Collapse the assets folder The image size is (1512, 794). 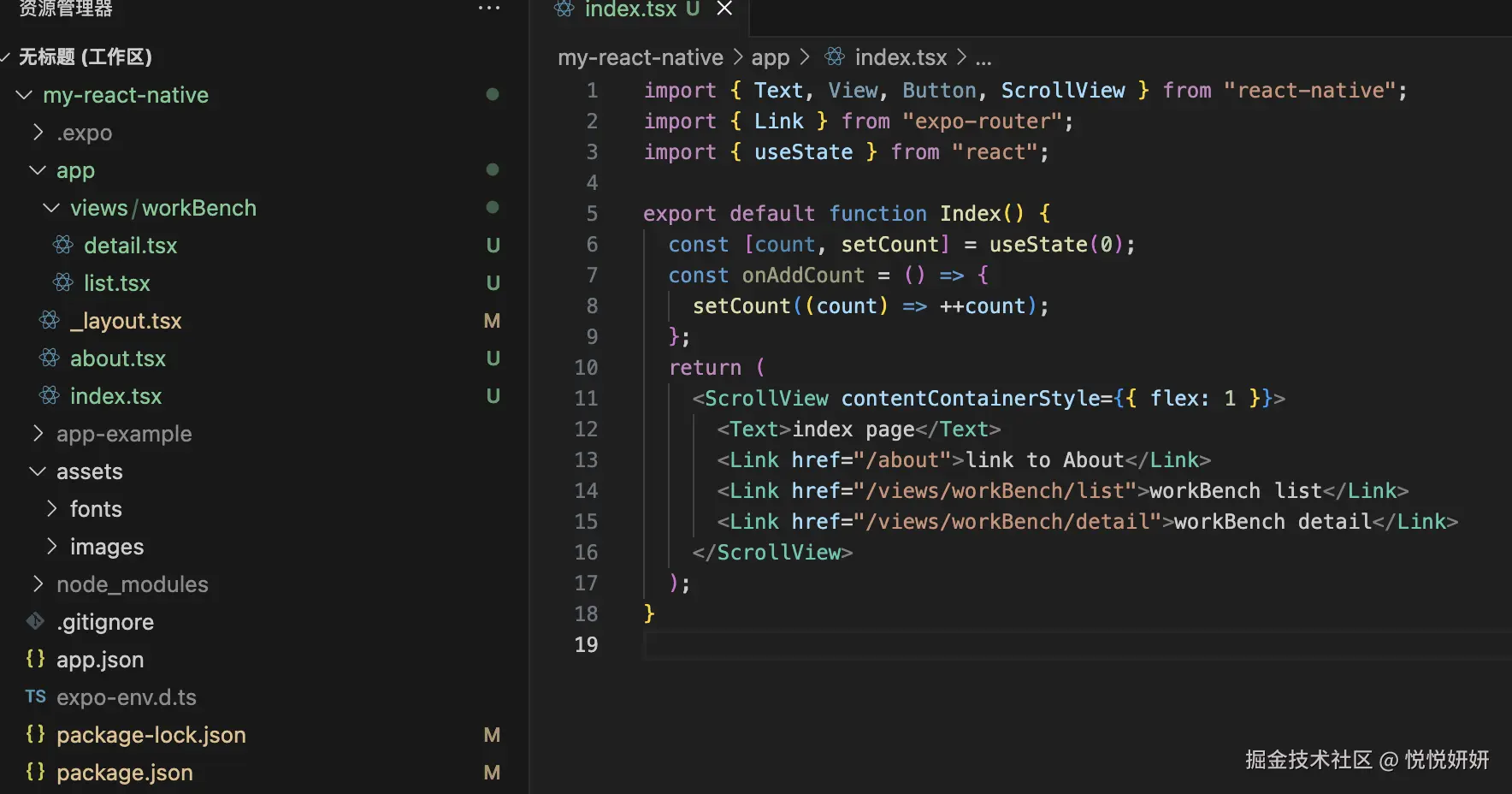coord(38,471)
